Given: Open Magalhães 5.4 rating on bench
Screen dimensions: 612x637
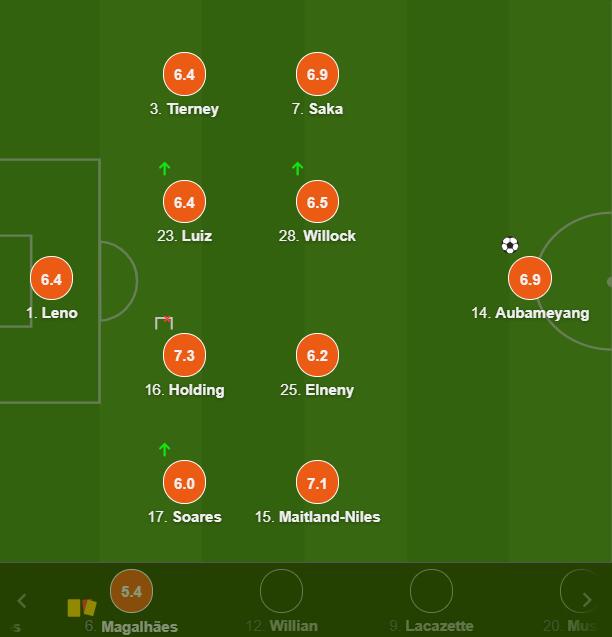Looking at the screenshot, I should tap(132, 591).
